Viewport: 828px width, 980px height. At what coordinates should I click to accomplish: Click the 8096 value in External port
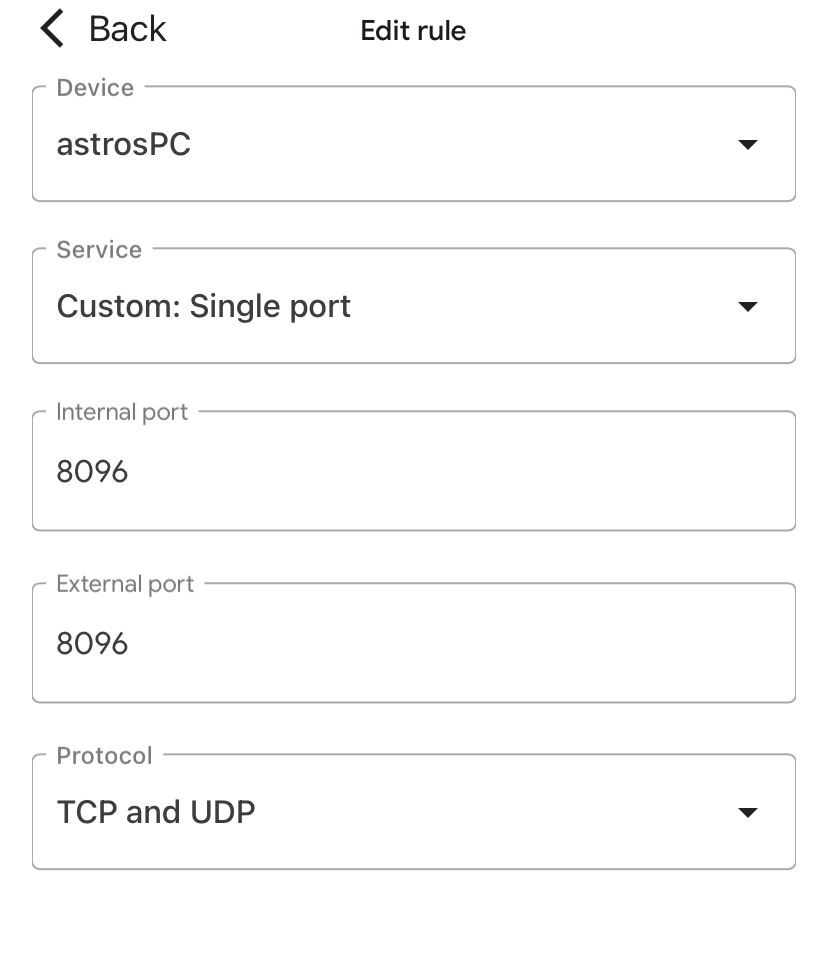[92, 644]
